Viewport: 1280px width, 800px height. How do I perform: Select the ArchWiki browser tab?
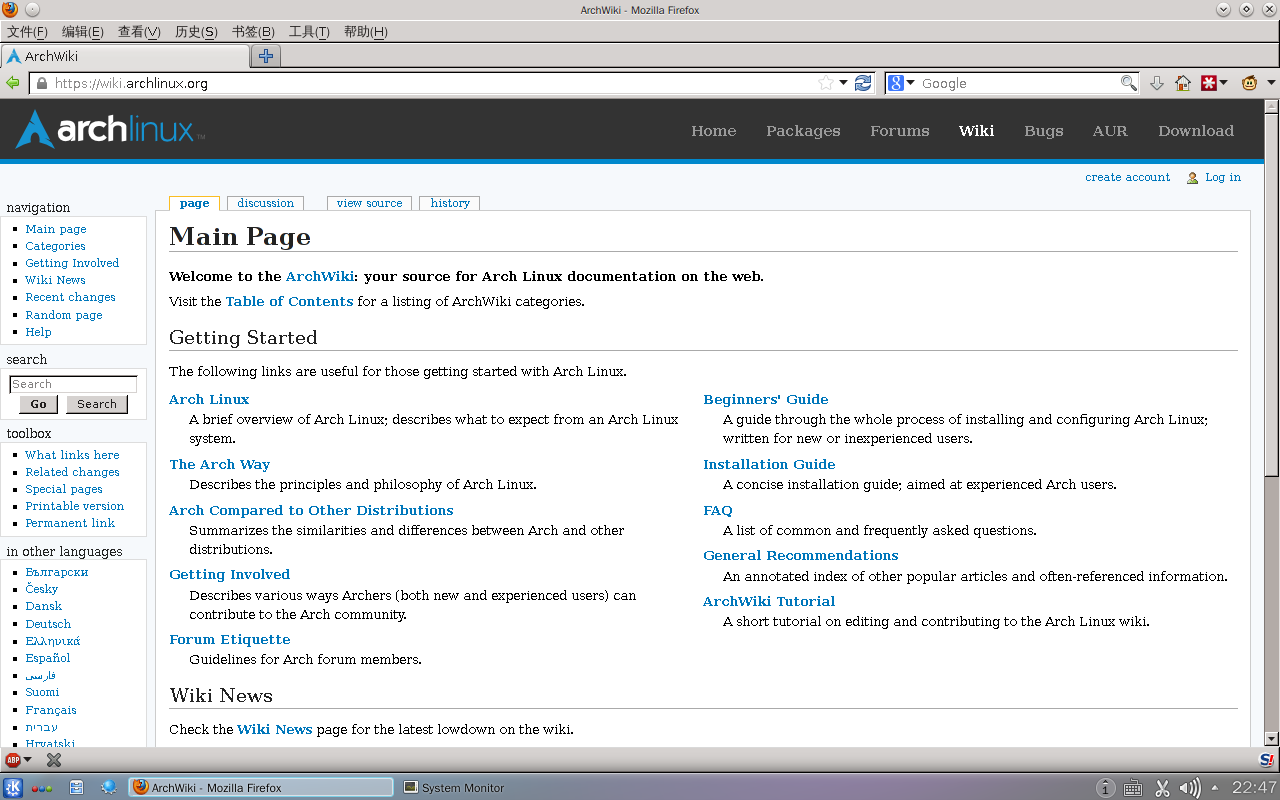pyautogui.click(x=125, y=56)
